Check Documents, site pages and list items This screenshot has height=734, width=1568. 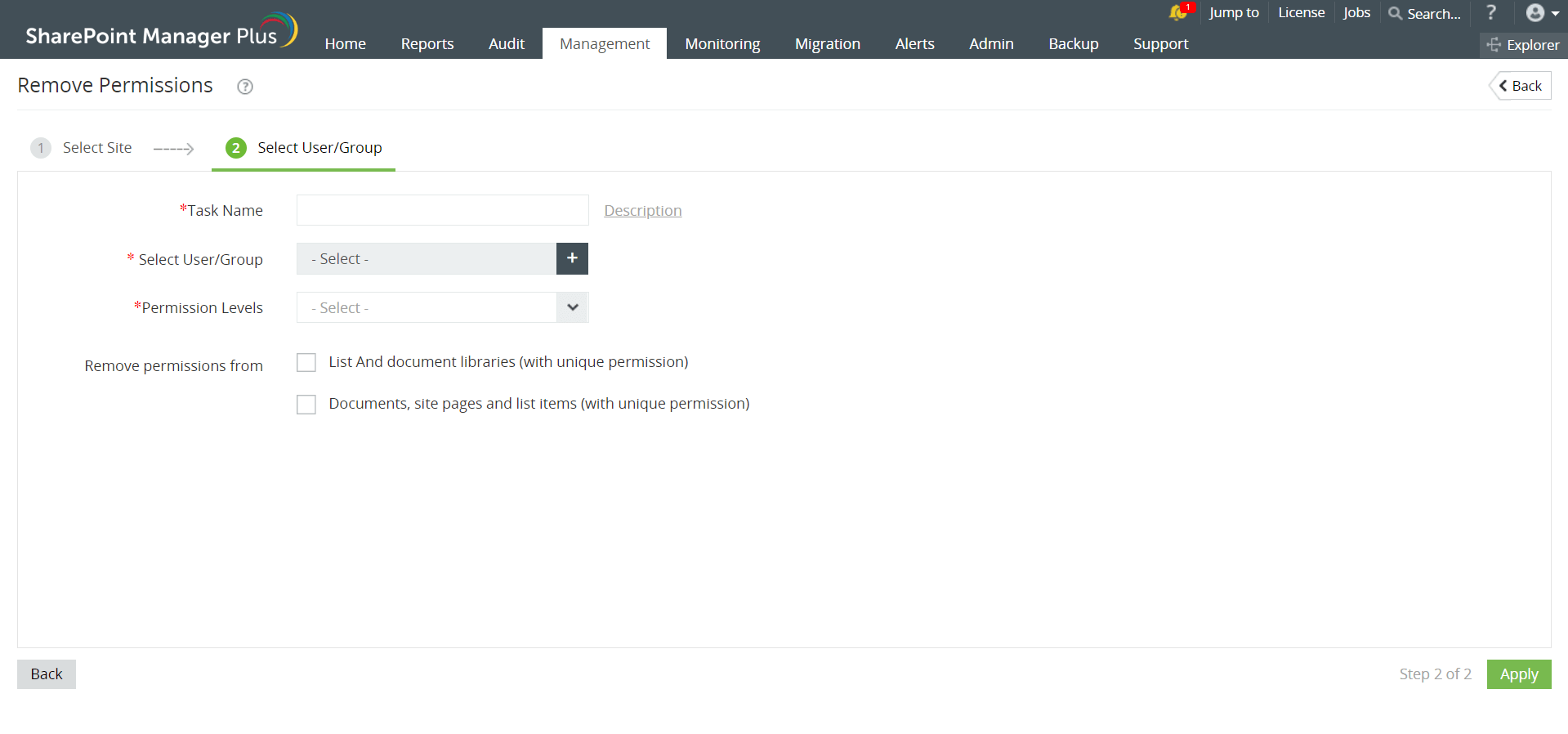pos(306,404)
